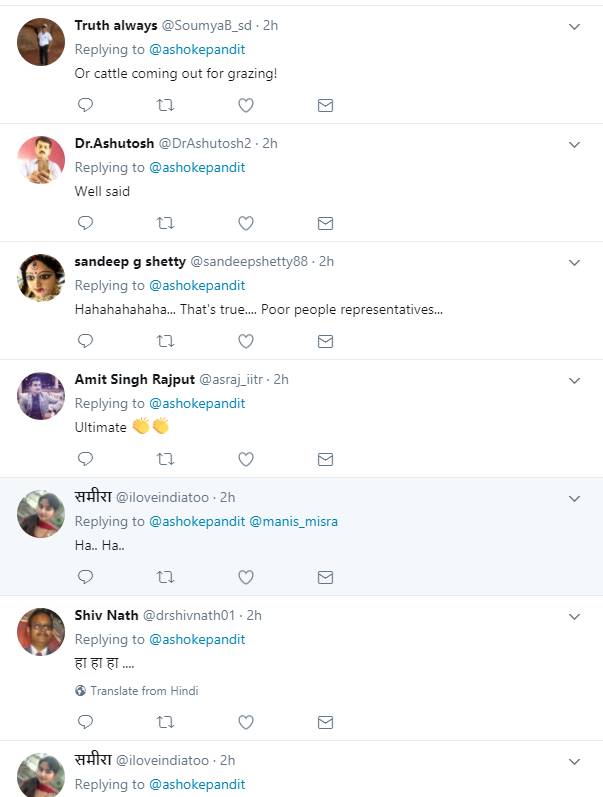Open Amit Singh Rajput's profile name
Image resolution: width=603 pixels, height=797 pixels.
(133, 379)
